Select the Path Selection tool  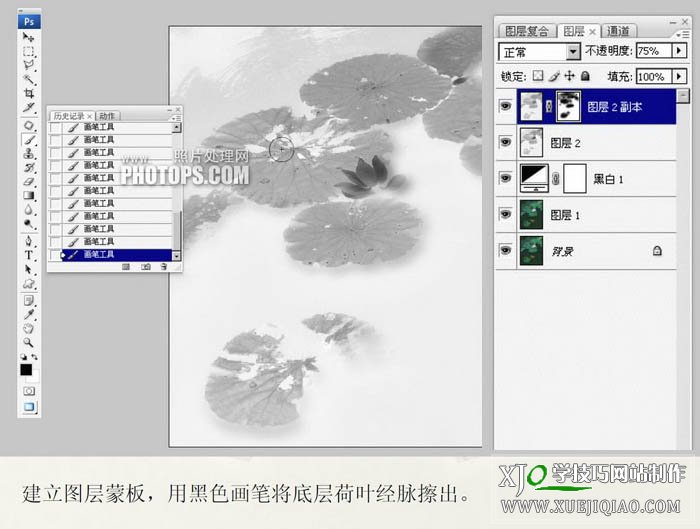point(29,269)
